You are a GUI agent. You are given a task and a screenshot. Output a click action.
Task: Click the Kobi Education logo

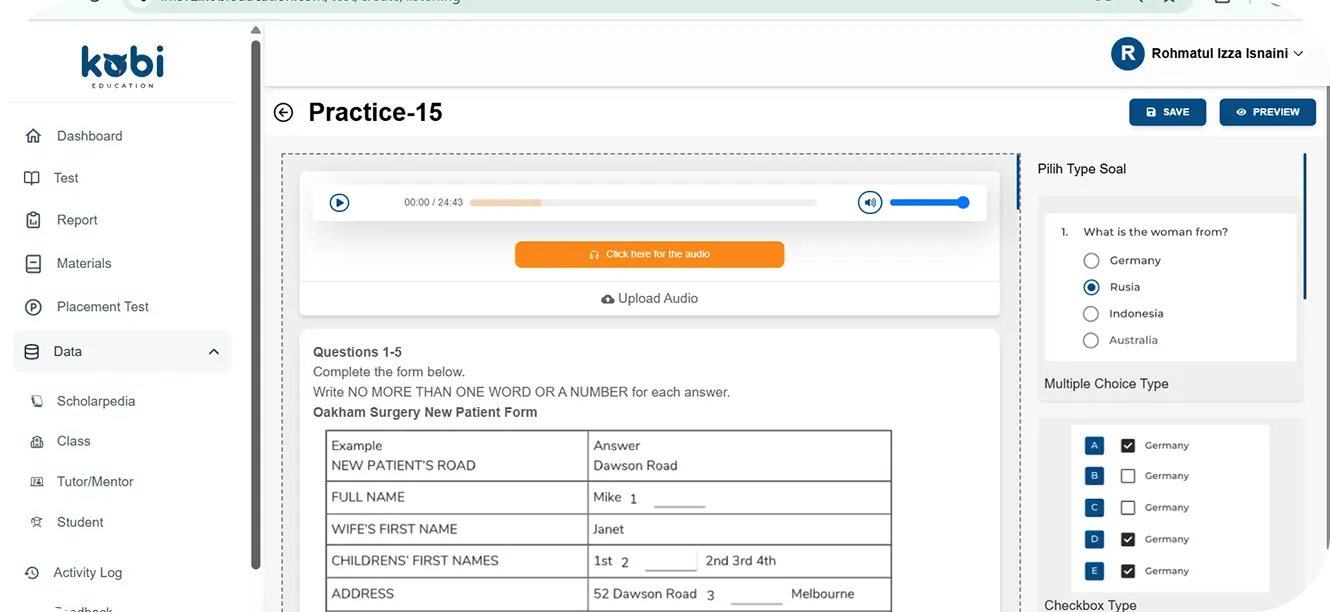pyautogui.click(x=122, y=66)
